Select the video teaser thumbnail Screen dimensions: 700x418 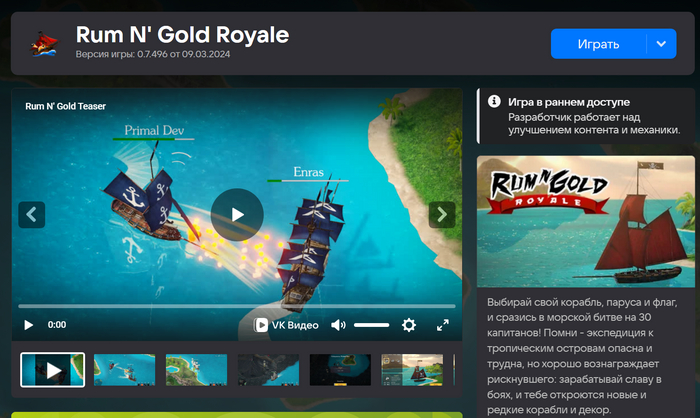tap(53, 370)
